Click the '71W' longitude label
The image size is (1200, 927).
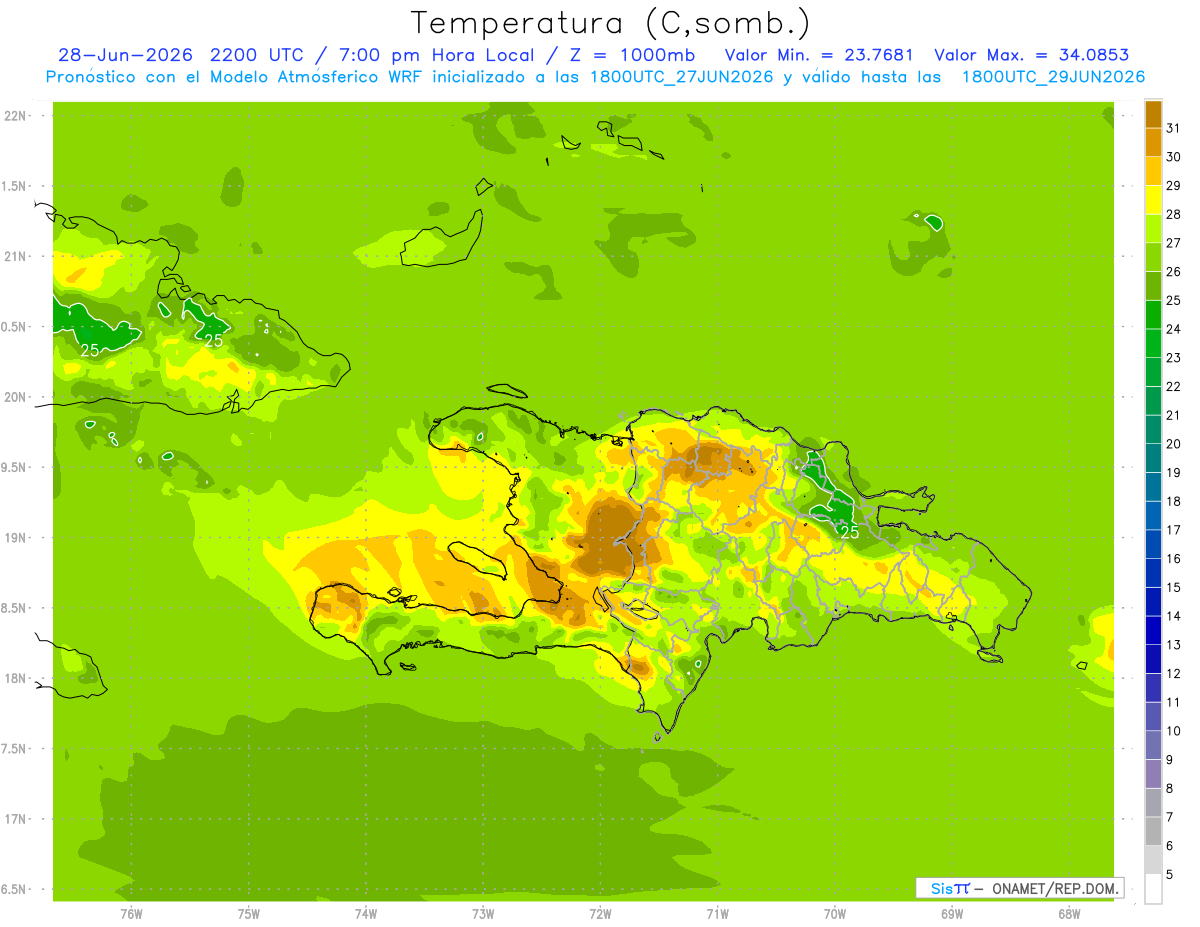[717, 913]
